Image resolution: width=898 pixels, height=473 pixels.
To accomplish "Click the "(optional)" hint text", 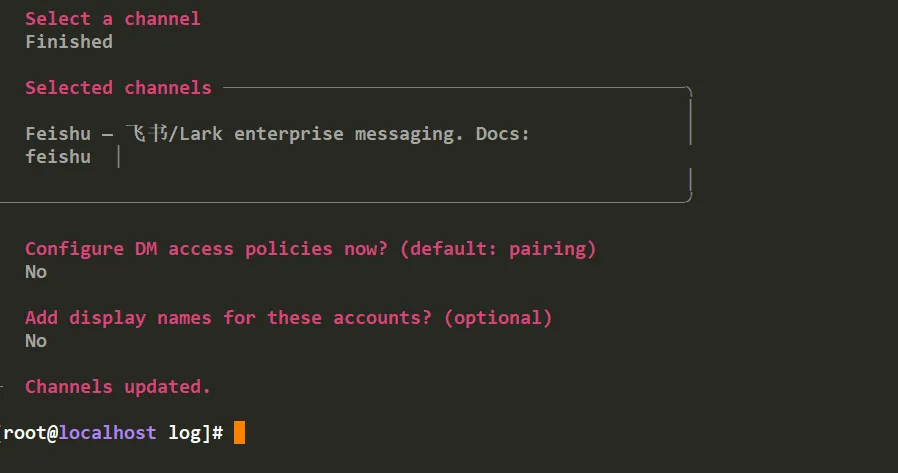I will tap(497, 318).
